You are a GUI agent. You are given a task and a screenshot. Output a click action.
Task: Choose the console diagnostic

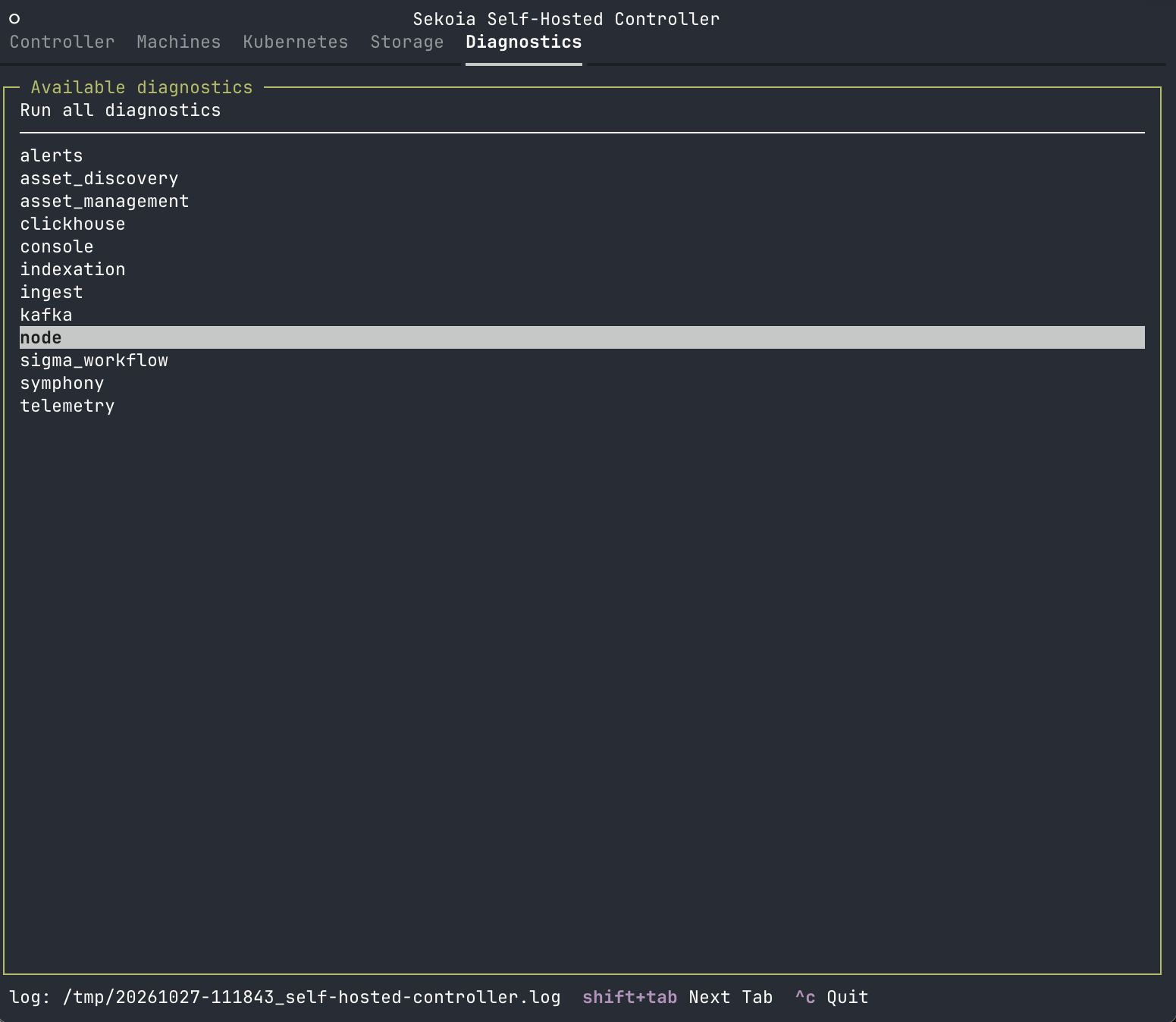[x=582, y=246]
